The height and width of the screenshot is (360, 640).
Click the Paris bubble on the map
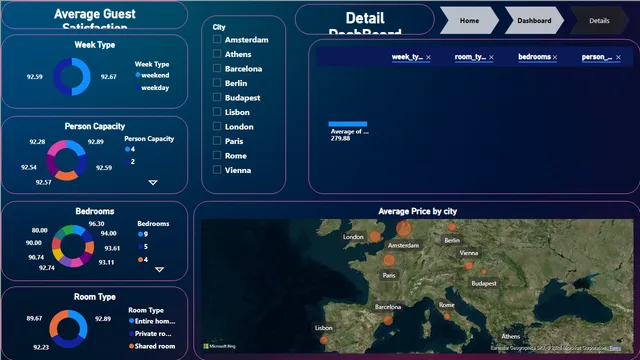pyautogui.click(x=389, y=260)
